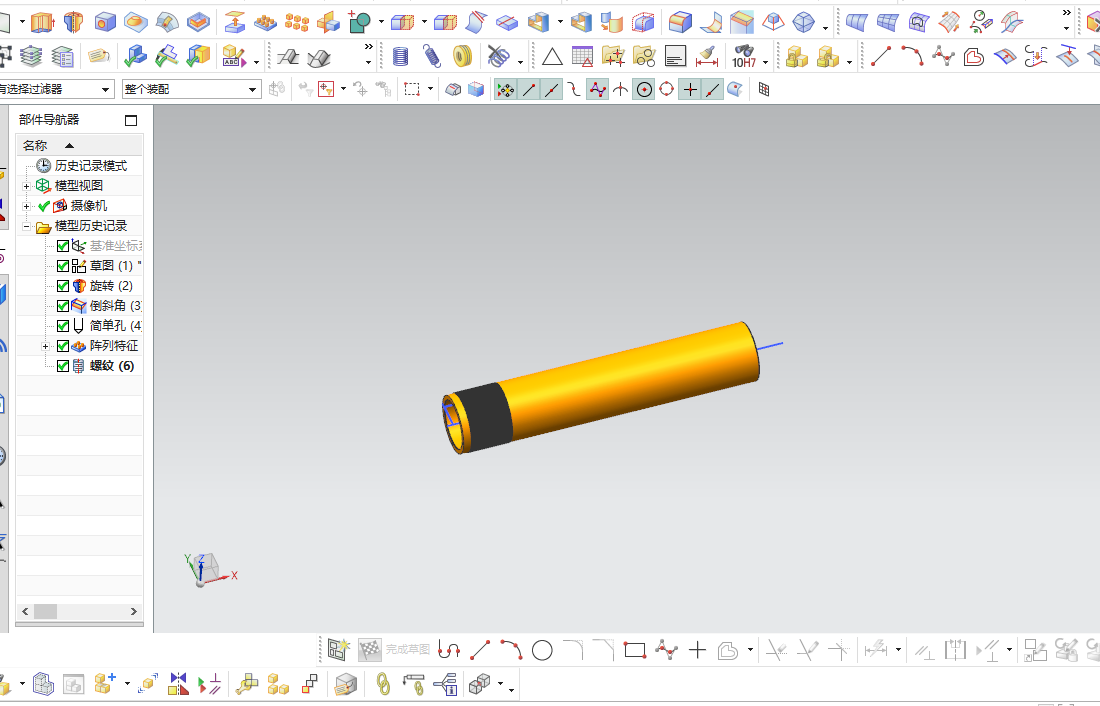Viewport: 1100px width, 706px height.
Task: Select the Line curve tool in top toolbar
Action: point(880,56)
